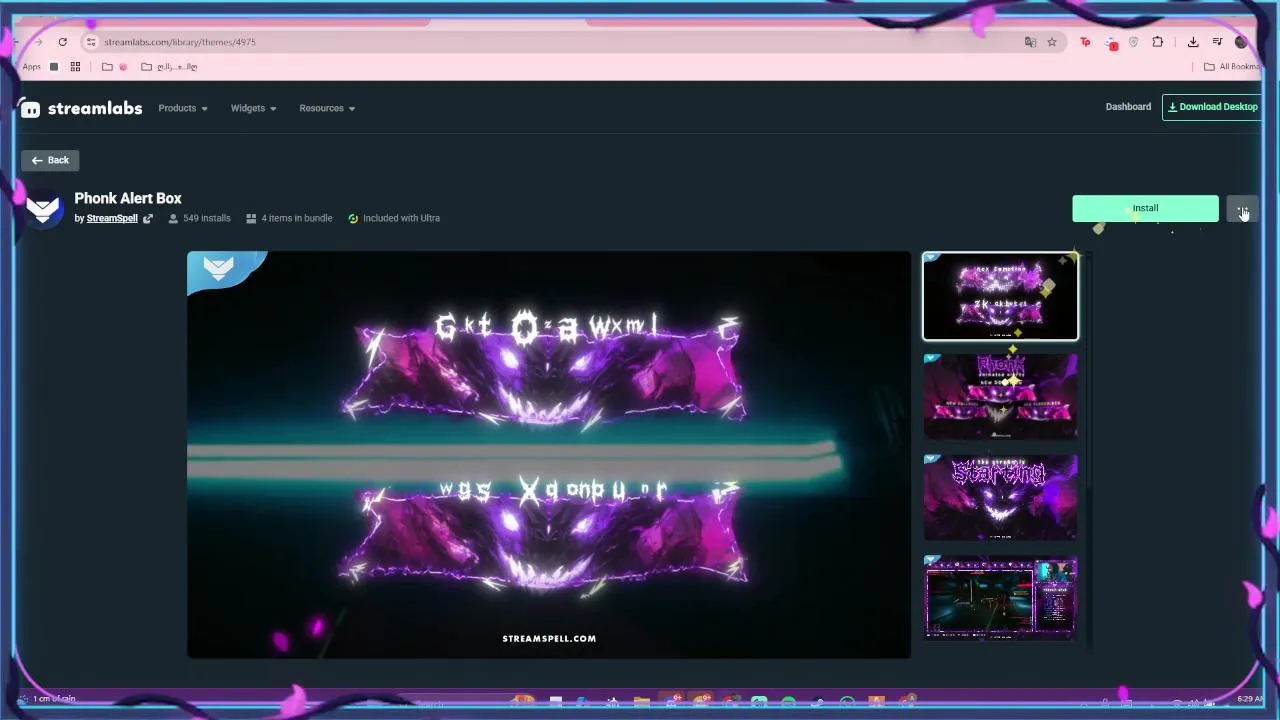Open the weather widget on taskbar
The width and height of the screenshot is (1280, 720).
tap(47, 699)
